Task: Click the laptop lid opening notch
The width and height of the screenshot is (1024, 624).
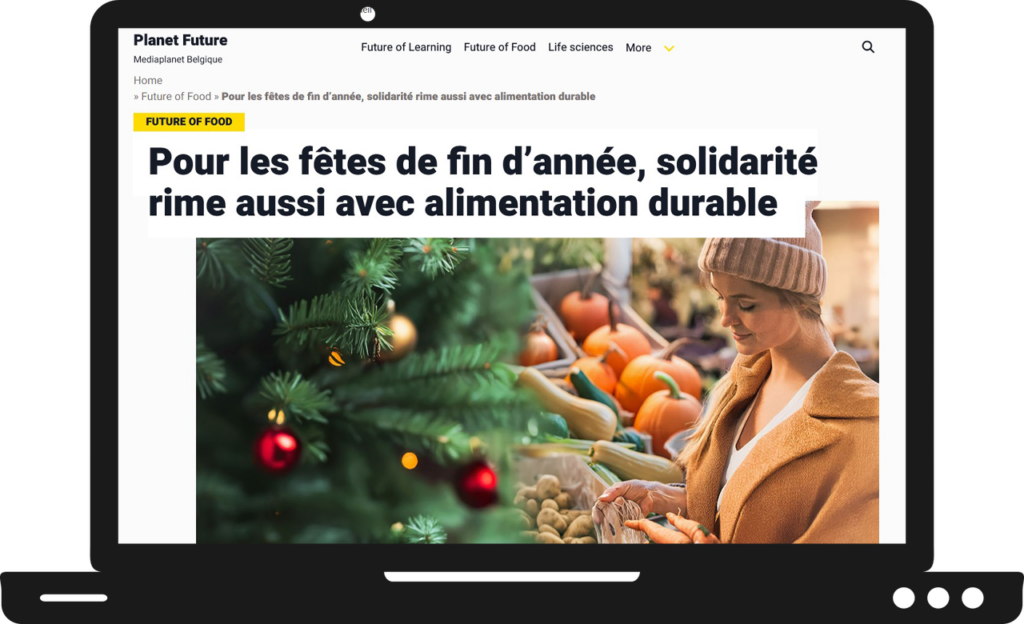Action: tap(512, 576)
